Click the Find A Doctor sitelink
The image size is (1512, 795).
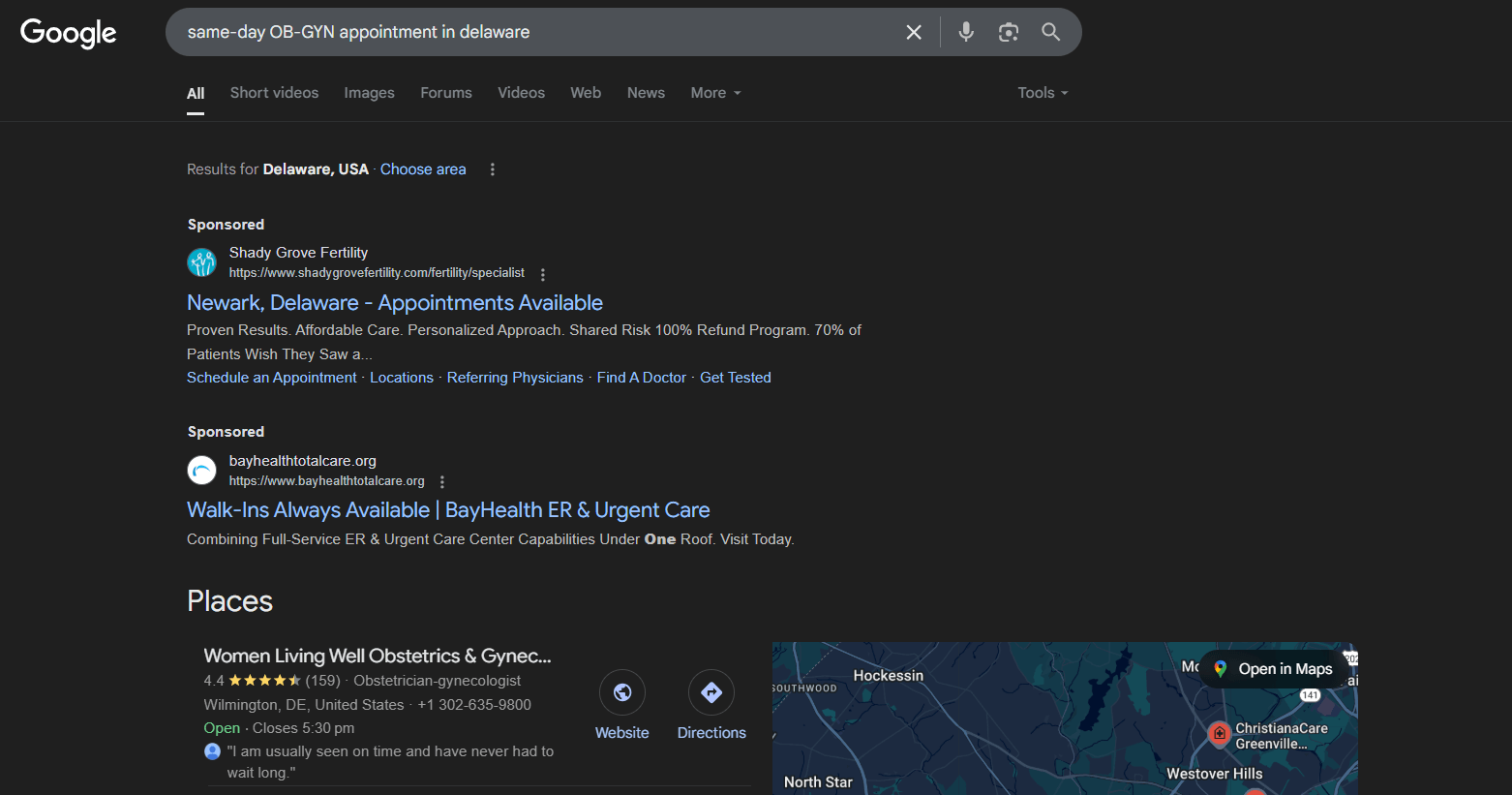[x=642, y=378]
